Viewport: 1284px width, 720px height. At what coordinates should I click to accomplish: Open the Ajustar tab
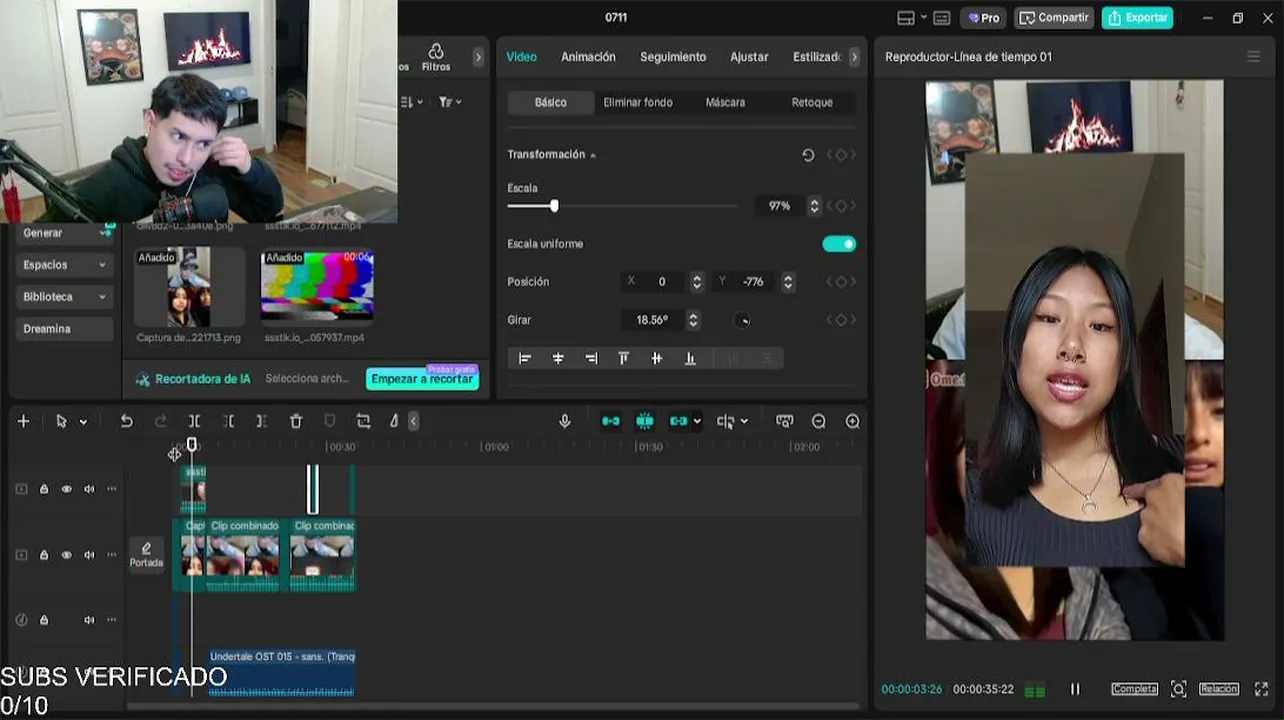coord(749,57)
